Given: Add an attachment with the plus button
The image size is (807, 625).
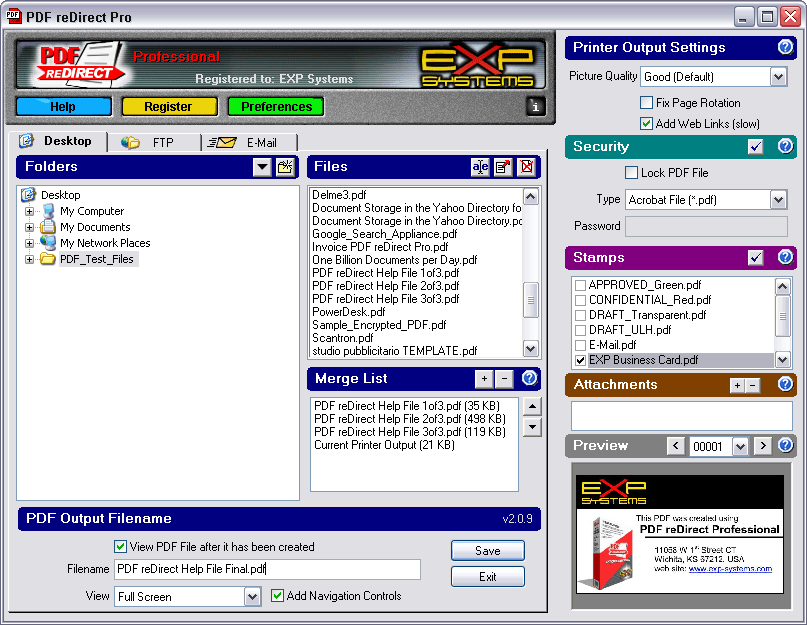Looking at the screenshot, I should [738, 385].
